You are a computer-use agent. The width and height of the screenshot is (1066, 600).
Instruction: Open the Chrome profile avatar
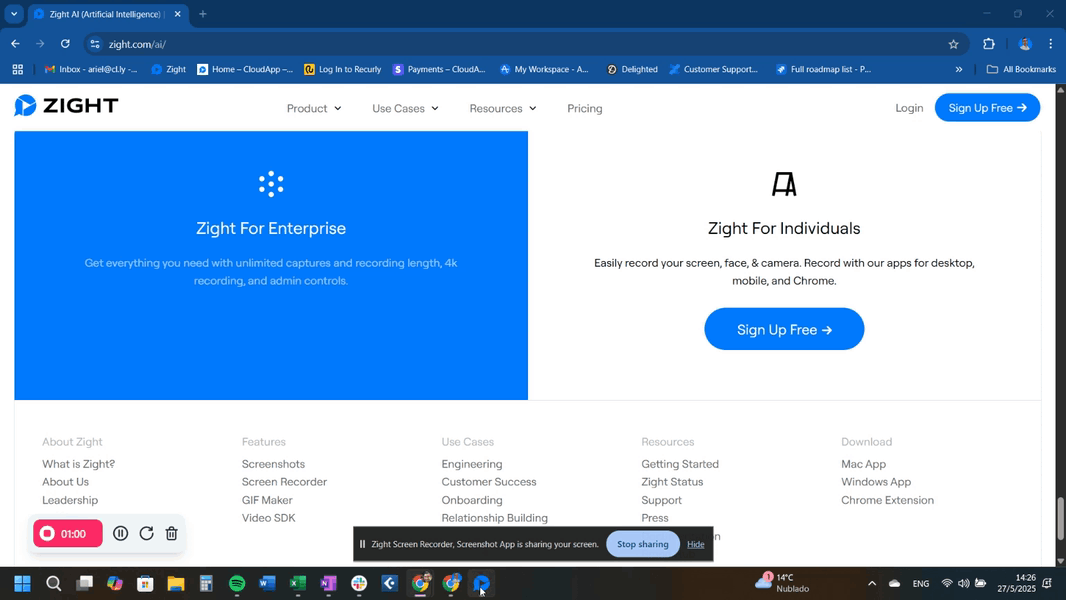pyautogui.click(x=1025, y=44)
